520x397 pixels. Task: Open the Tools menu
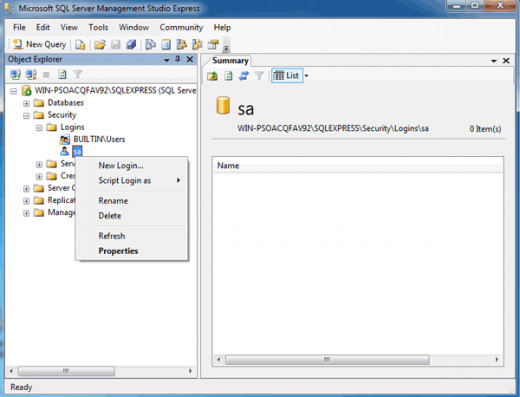point(98,27)
